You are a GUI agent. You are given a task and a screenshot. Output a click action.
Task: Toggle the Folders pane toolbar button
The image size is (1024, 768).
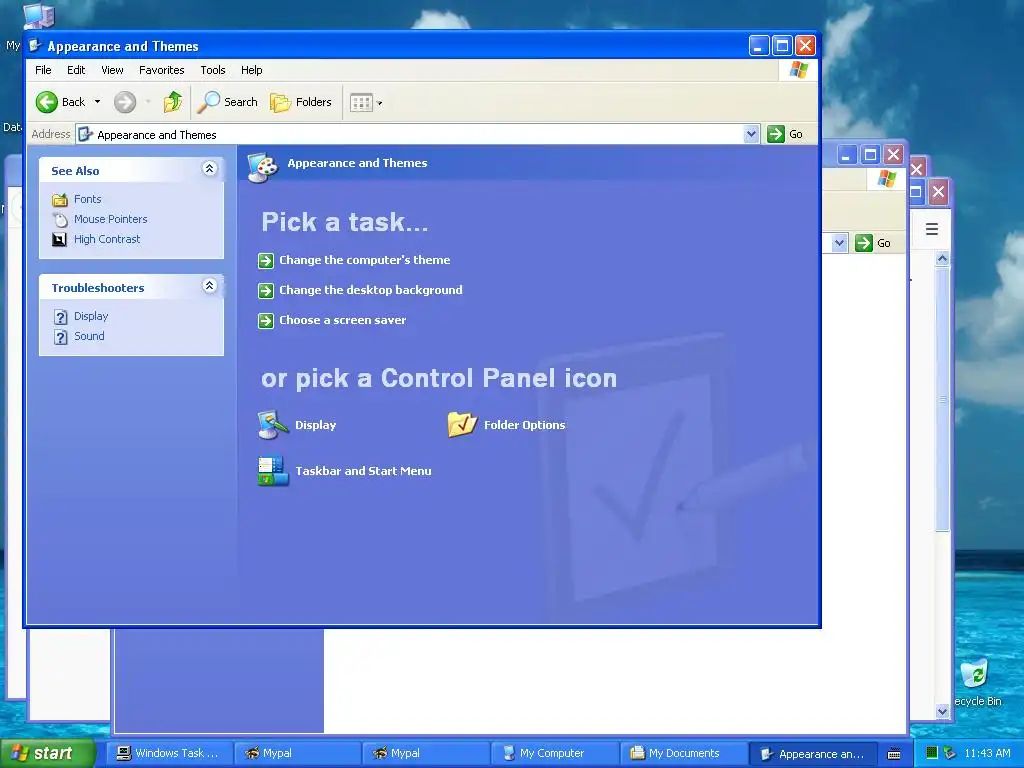pos(301,102)
